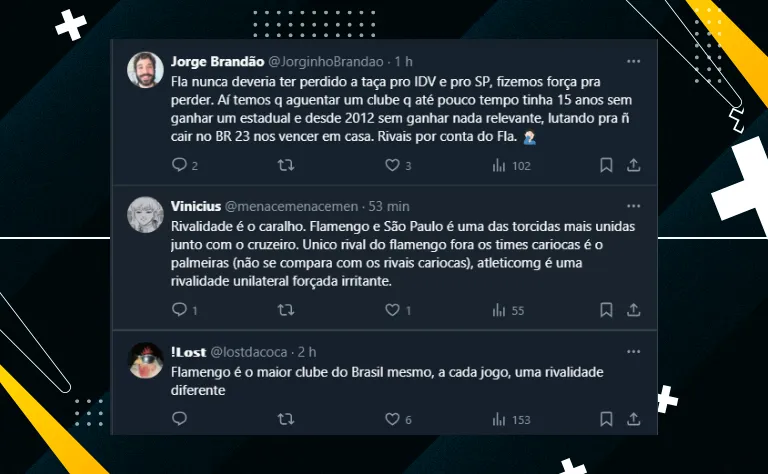Open @JorginhoBrandao profile handle
Viewport: 768px width, 474px height.
(x=326, y=62)
